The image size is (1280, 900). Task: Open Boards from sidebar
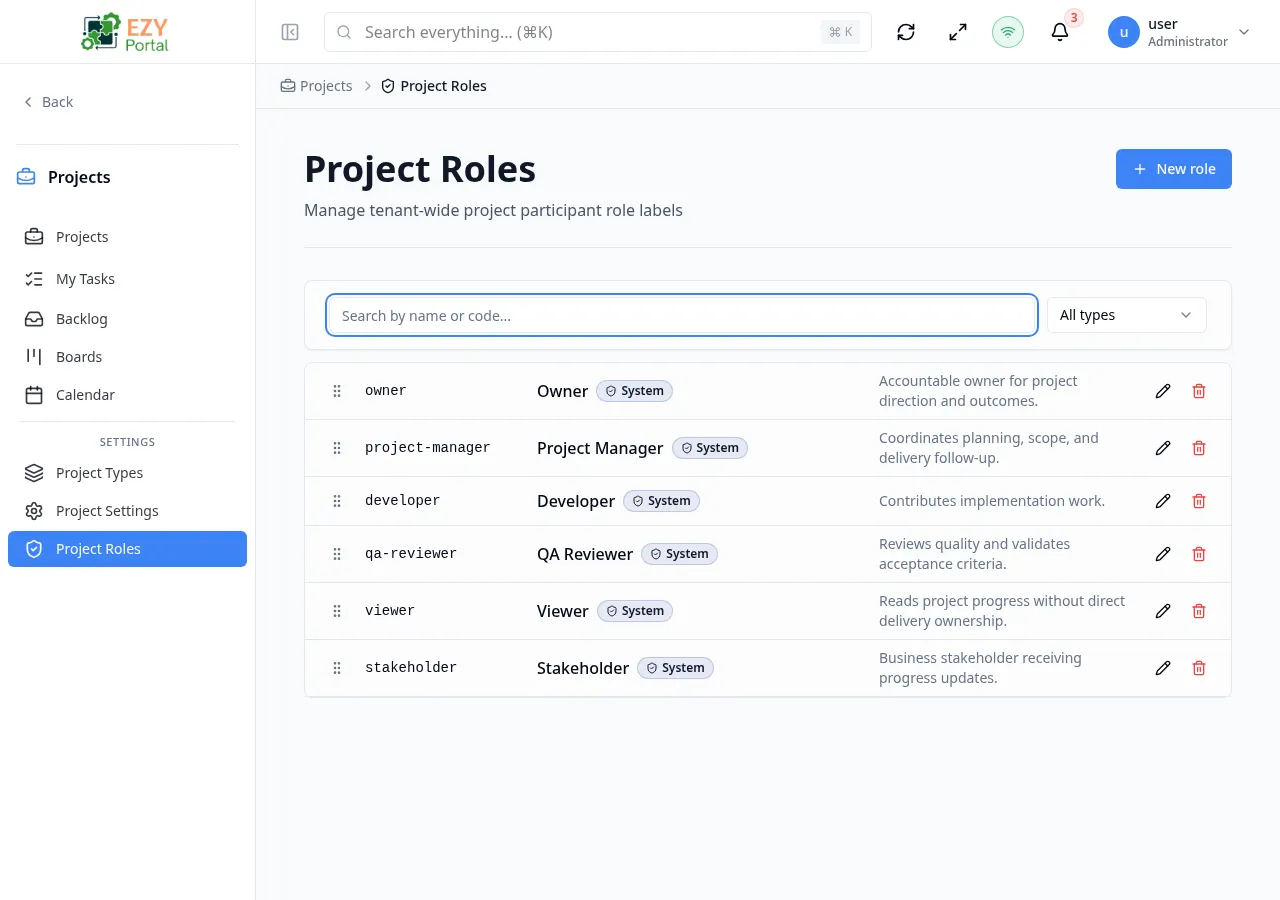(127, 357)
